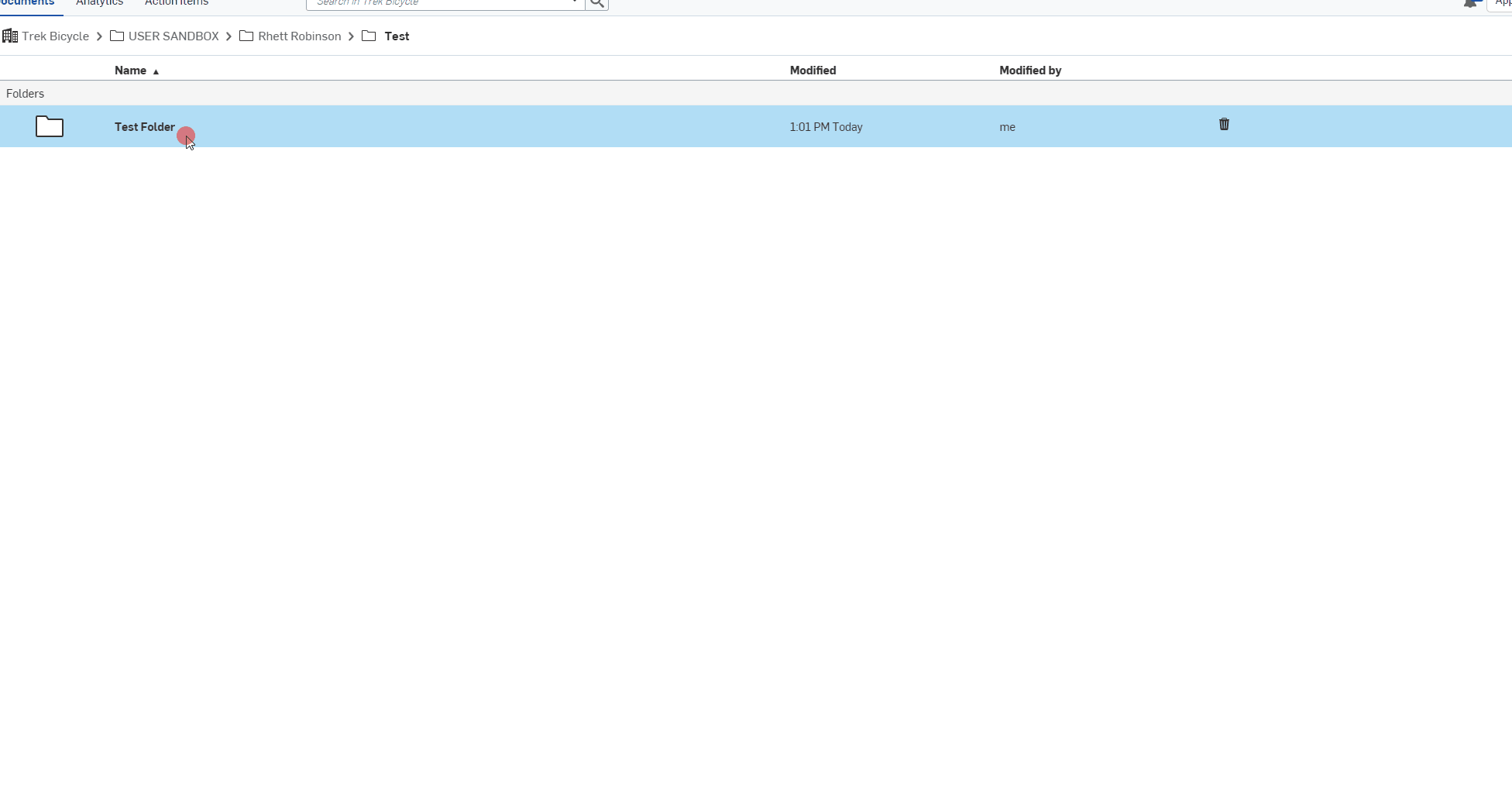Delete Test Folder with trash icon
This screenshot has height=798, width=1512.
[1224, 124]
